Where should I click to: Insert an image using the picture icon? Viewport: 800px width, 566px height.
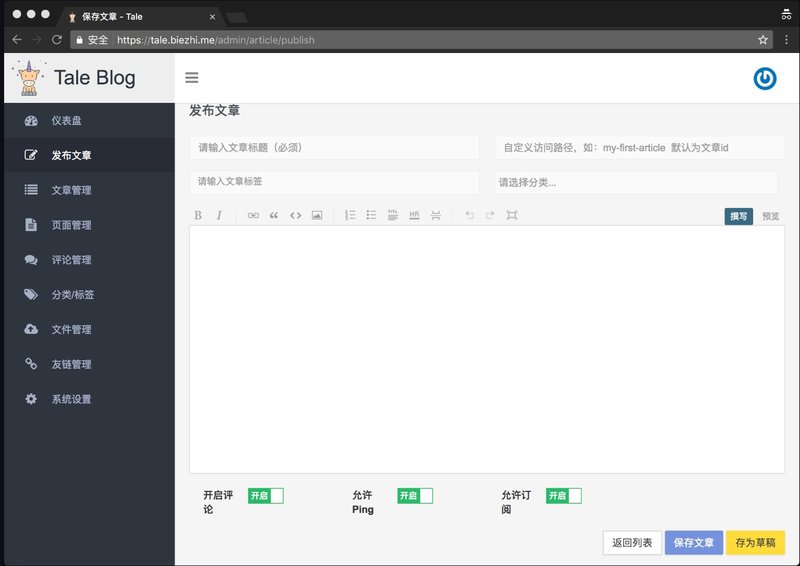click(x=317, y=215)
